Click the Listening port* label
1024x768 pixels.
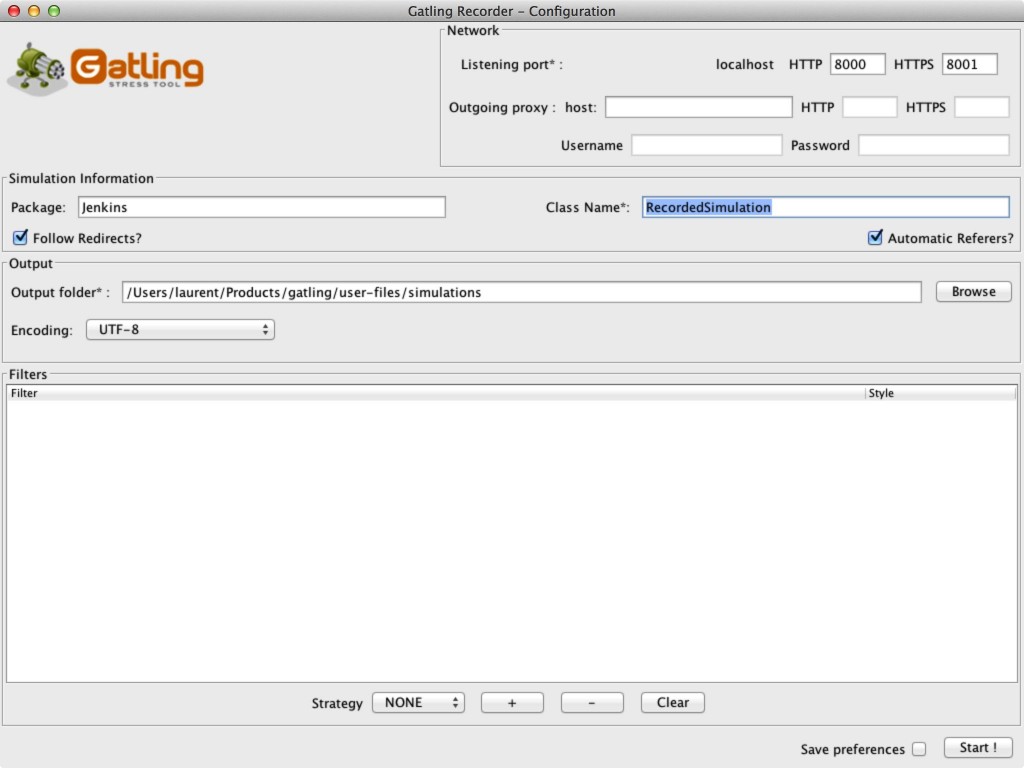coord(511,65)
